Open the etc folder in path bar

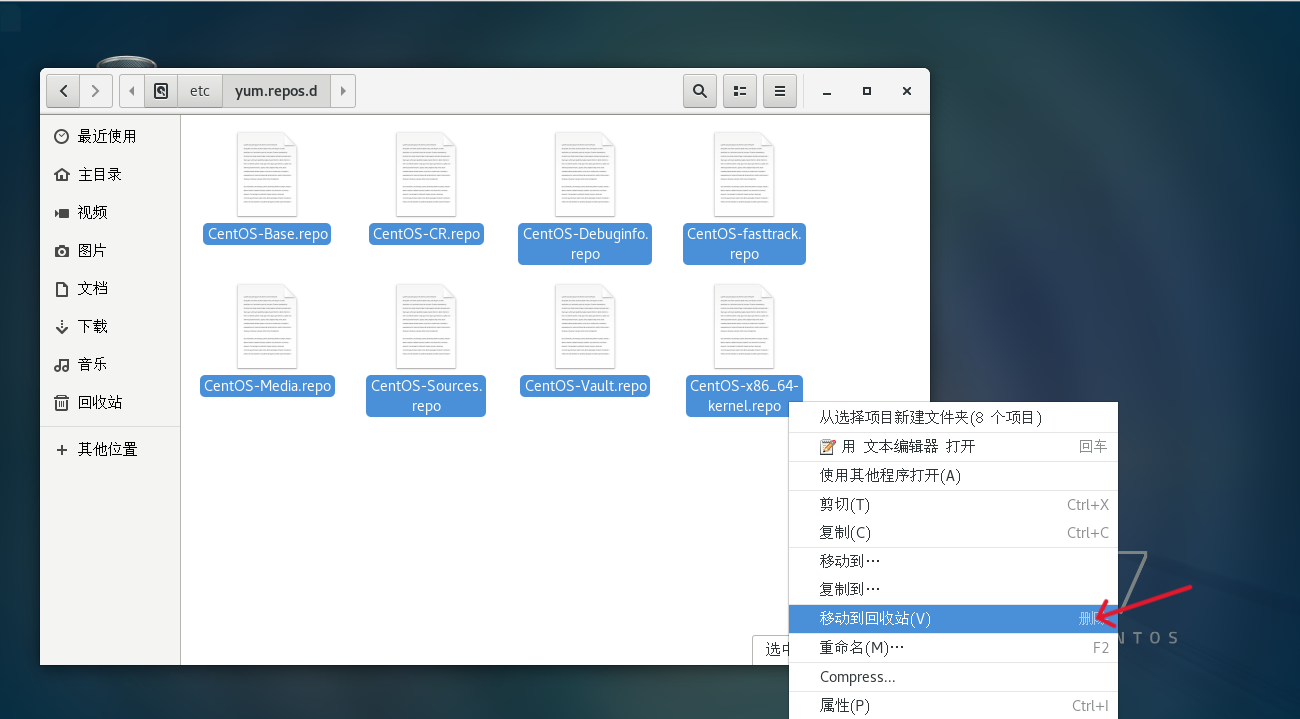pyautogui.click(x=200, y=91)
